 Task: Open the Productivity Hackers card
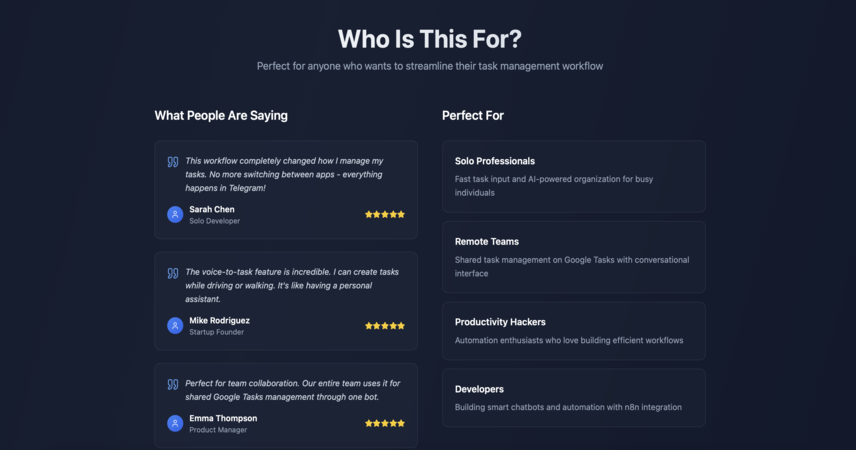click(x=574, y=331)
